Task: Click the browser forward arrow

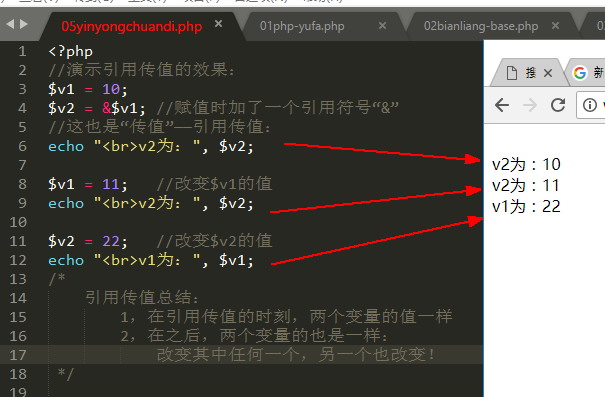Action: [530, 105]
